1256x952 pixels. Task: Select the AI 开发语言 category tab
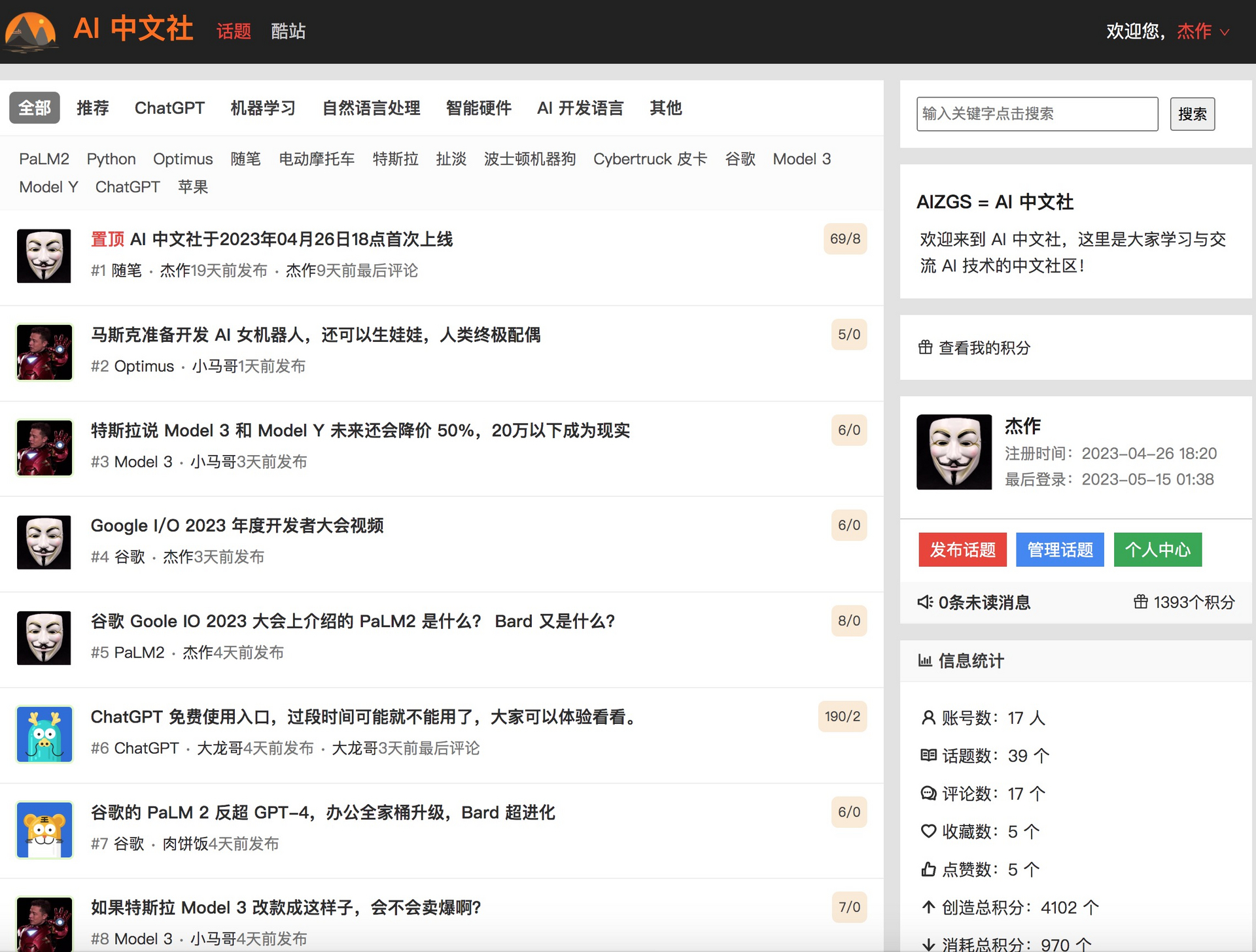pos(580,108)
